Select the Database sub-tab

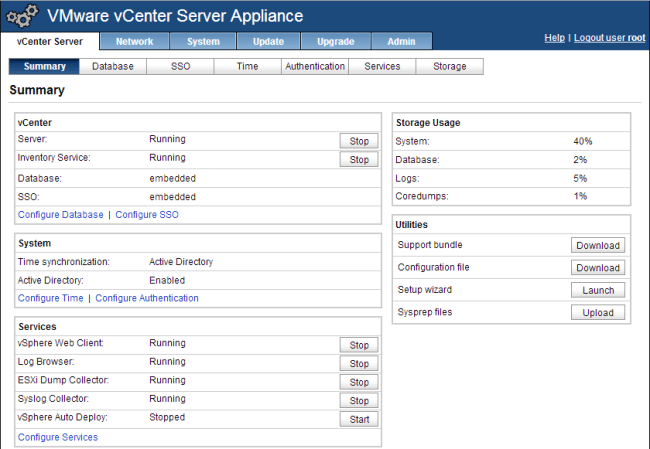click(x=112, y=67)
